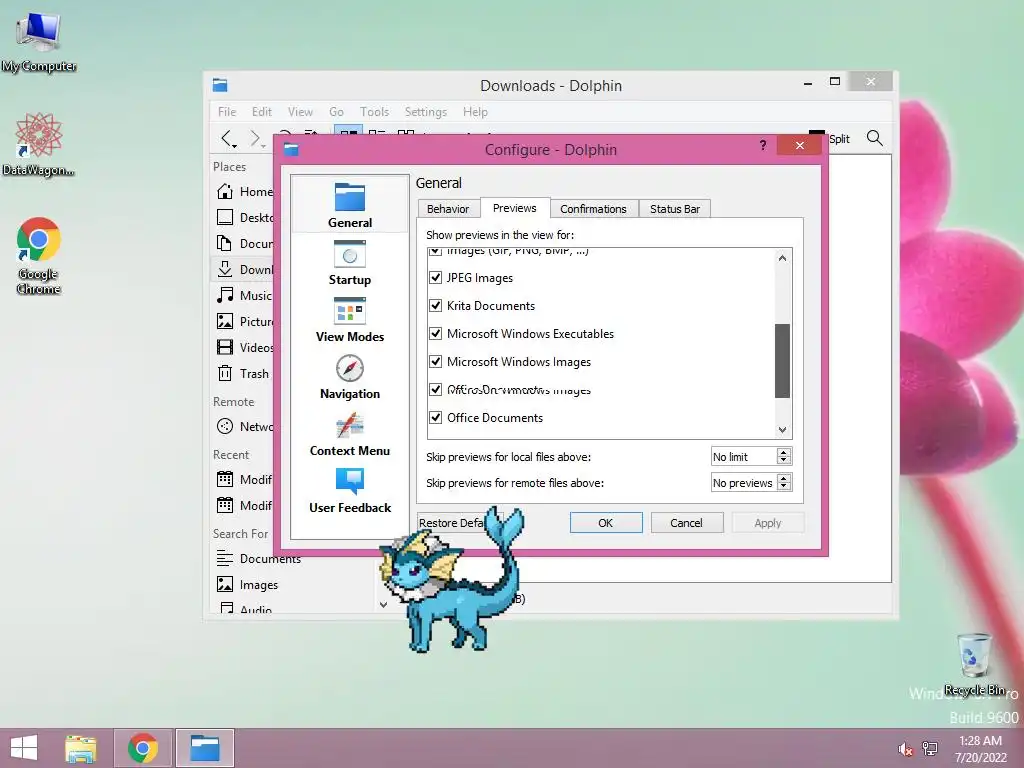The width and height of the screenshot is (1024, 768).
Task: Click the search magnifier in Dolphin toolbar
Action: click(874, 138)
